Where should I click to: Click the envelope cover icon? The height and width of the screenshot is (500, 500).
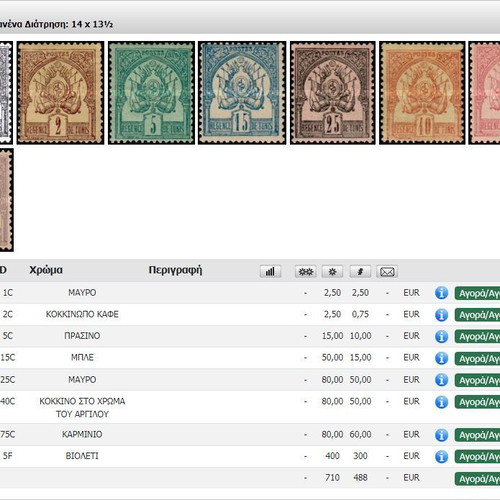tap(387, 271)
